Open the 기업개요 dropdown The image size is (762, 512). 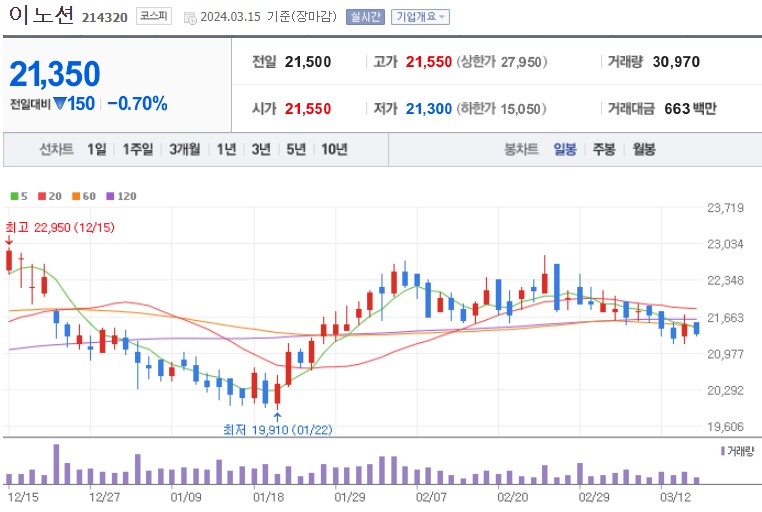click(x=420, y=17)
